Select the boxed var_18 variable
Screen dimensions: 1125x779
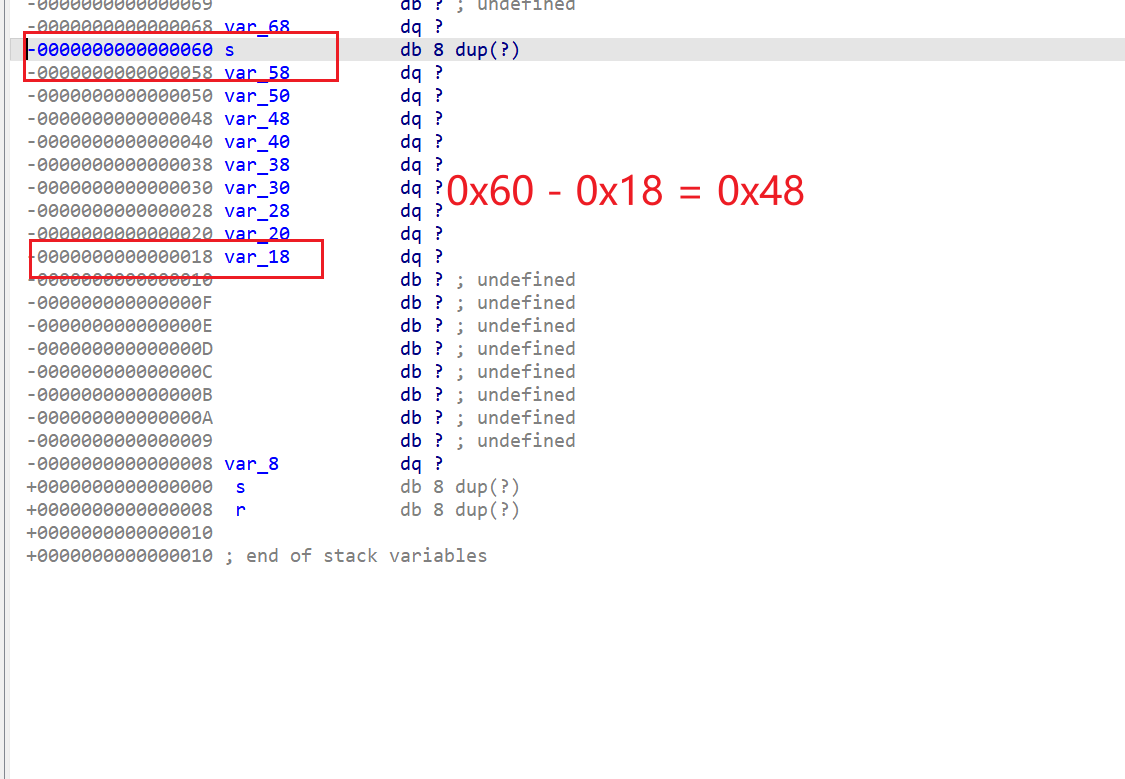pyautogui.click(x=257, y=257)
